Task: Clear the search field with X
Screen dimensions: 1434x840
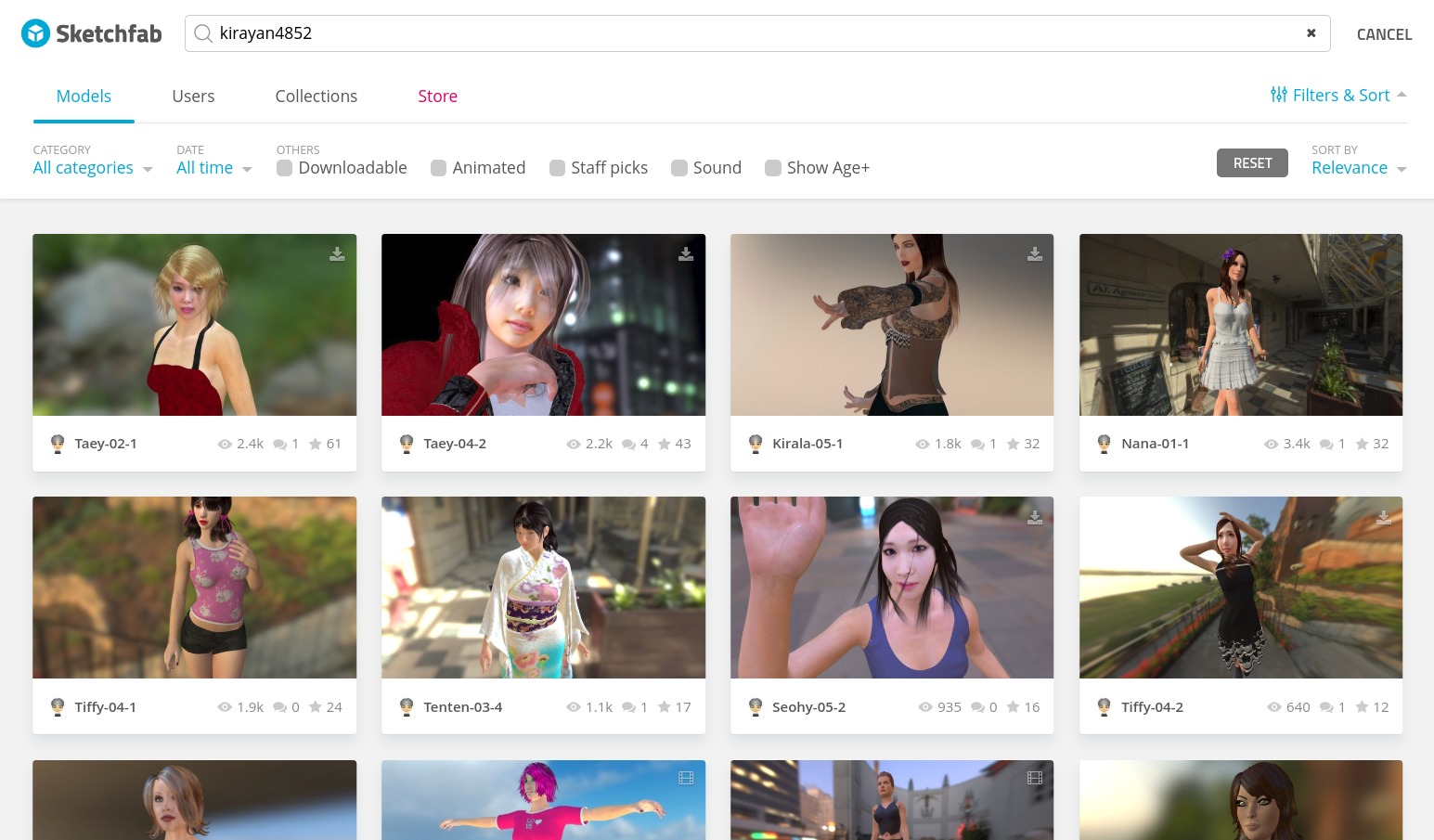Action: 1311,33
